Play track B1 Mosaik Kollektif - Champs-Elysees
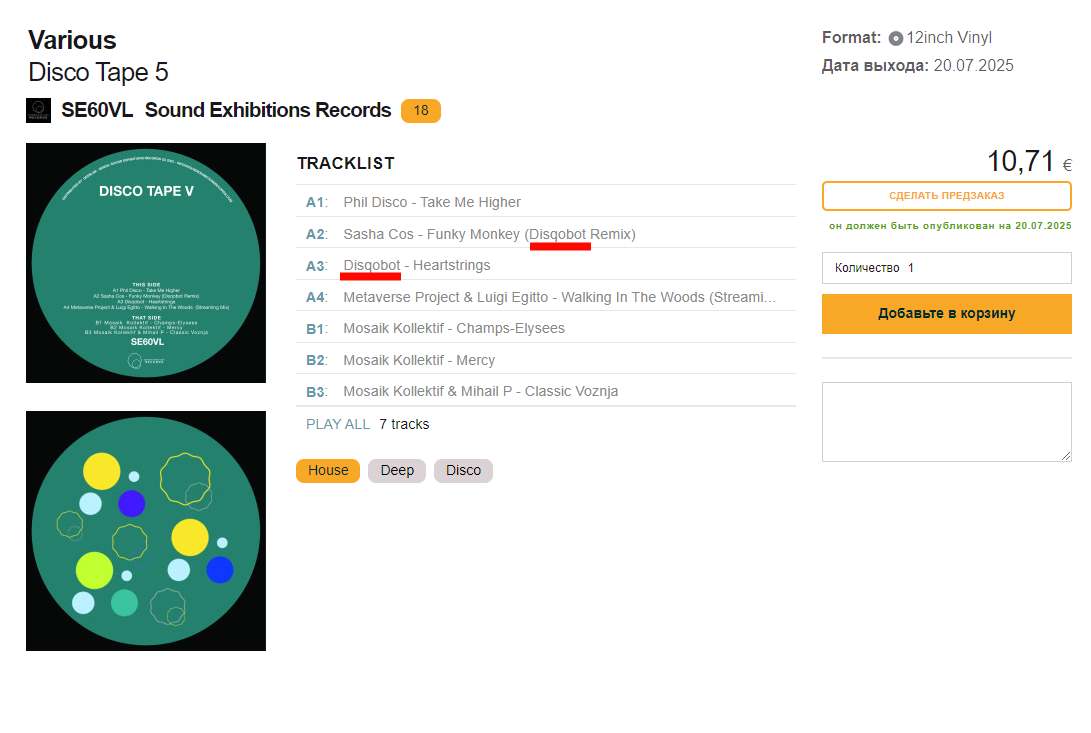This screenshot has width=1091, height=733. click(546, 329)
